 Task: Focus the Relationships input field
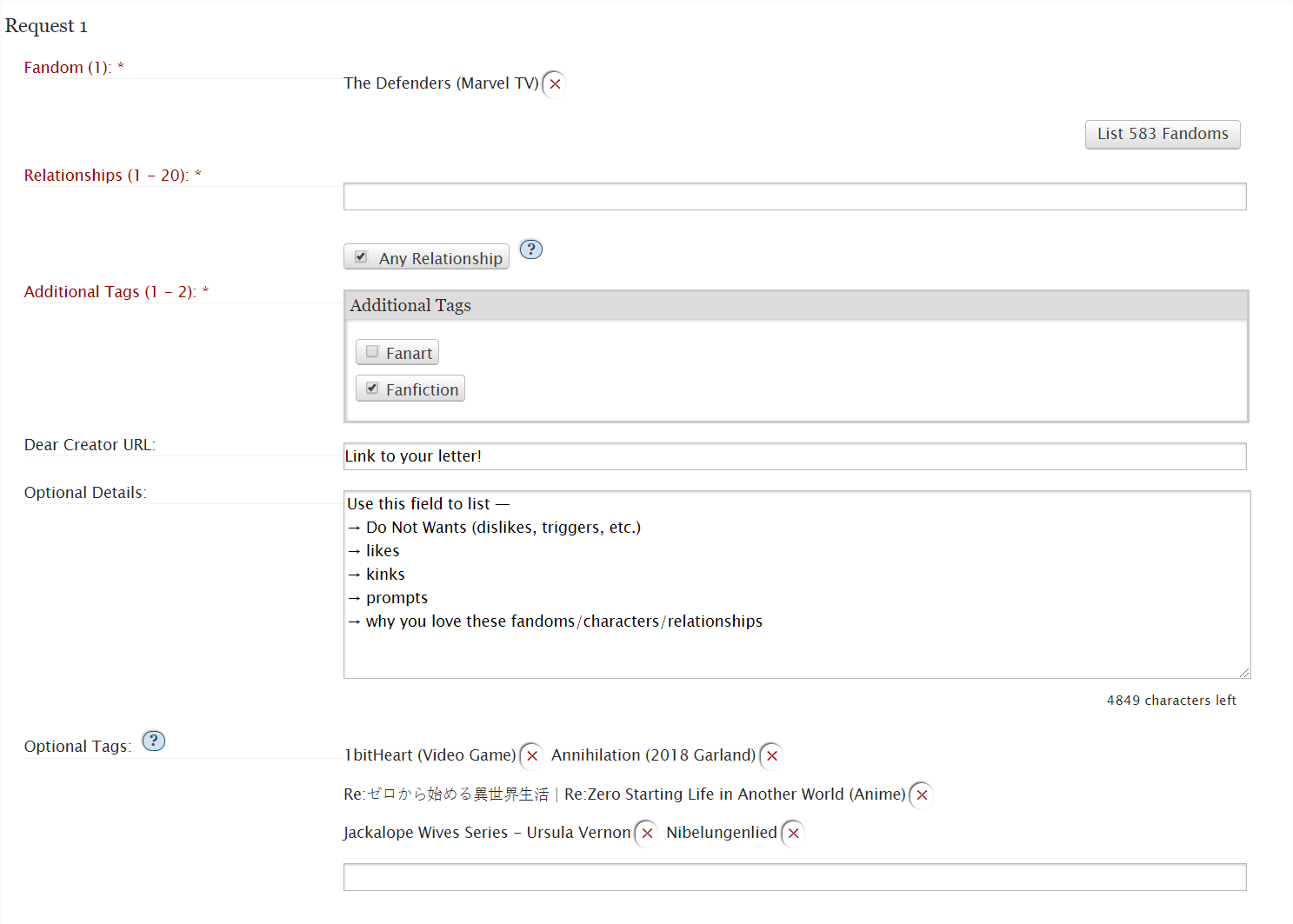pos(794,197)
